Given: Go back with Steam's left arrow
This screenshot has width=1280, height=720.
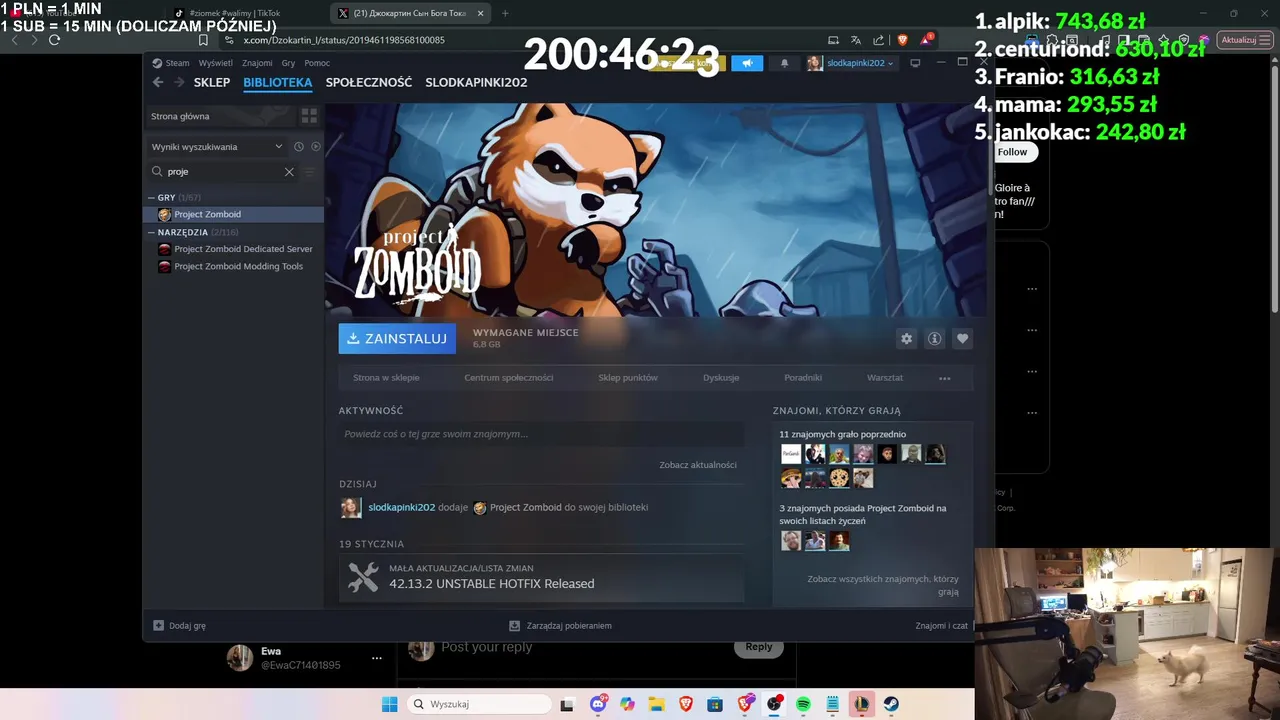Looking at the screenshot, I should tap(158, 82).
